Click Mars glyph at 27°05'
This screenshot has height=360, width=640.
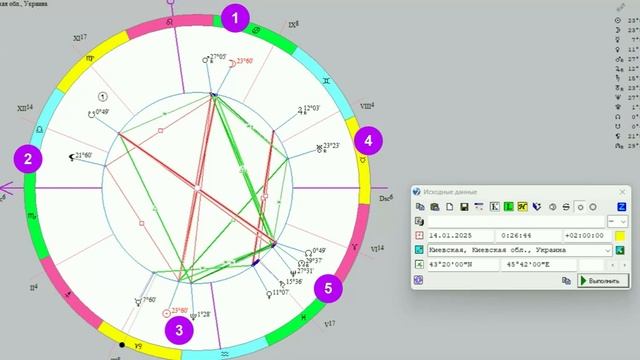coord(206,60)
